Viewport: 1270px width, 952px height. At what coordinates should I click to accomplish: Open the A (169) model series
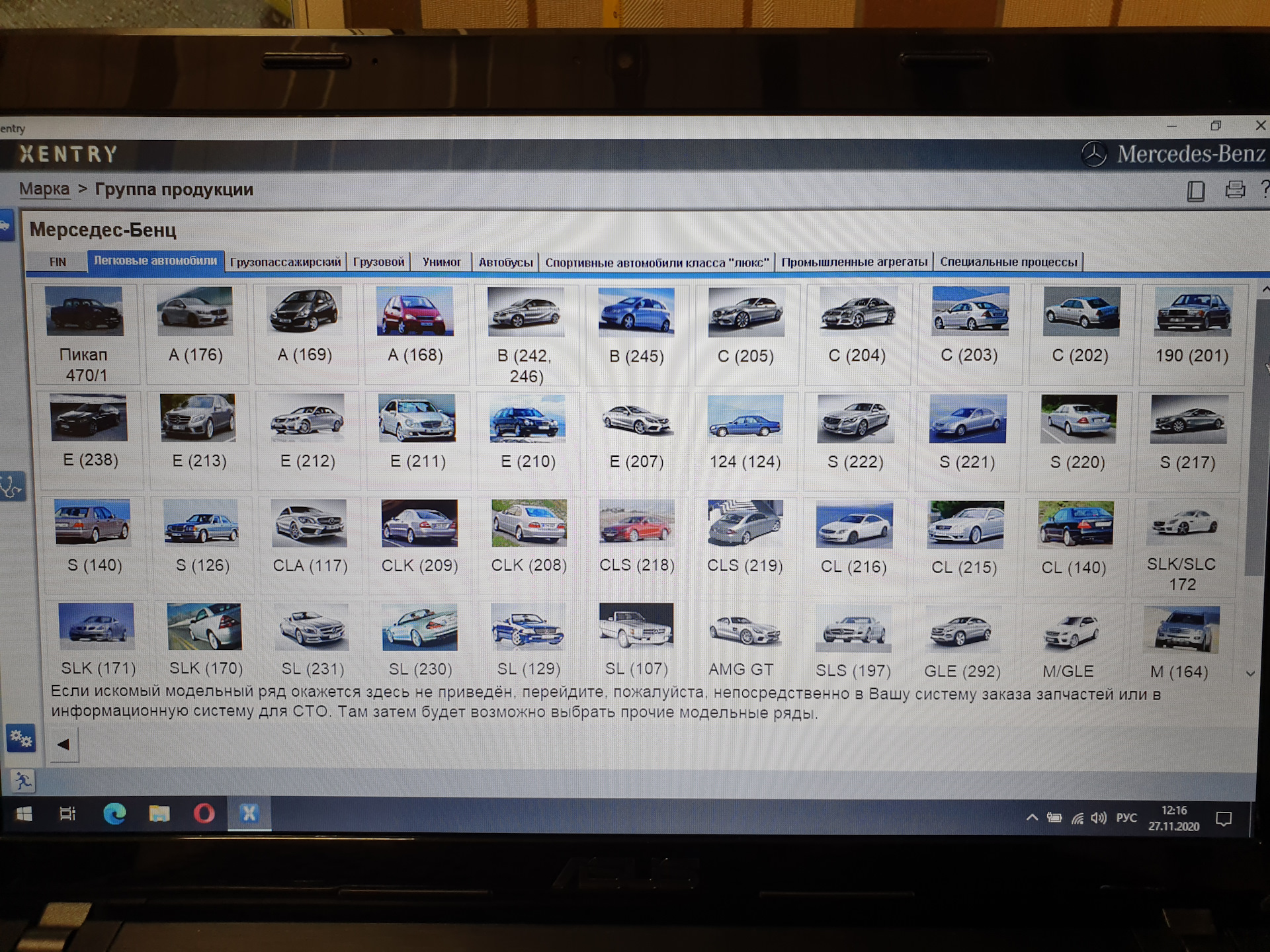[304, 311]
